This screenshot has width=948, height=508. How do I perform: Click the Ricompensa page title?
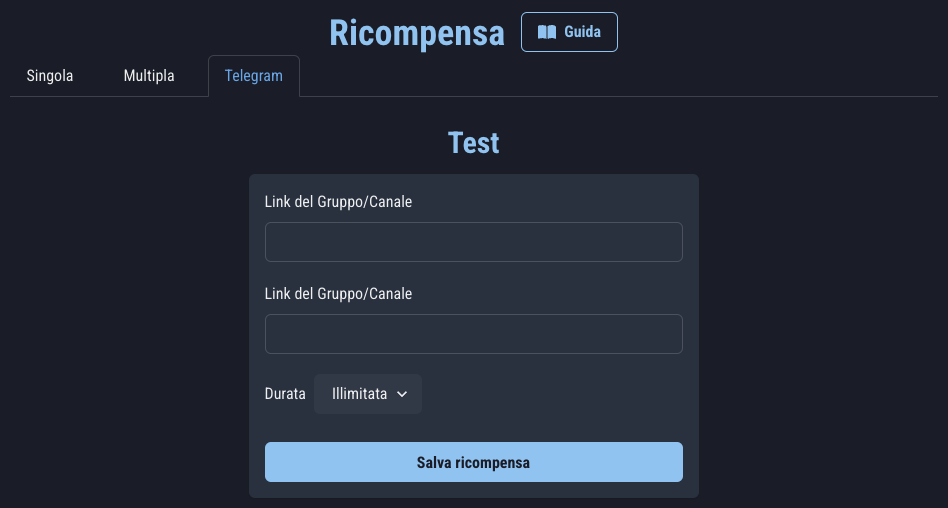point(417,33)
